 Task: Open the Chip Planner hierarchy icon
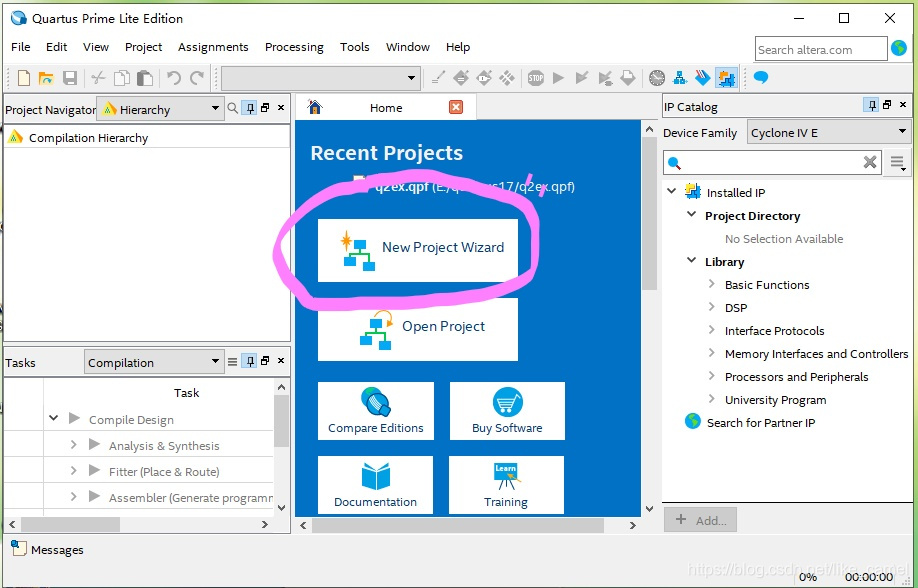[680, 78]
